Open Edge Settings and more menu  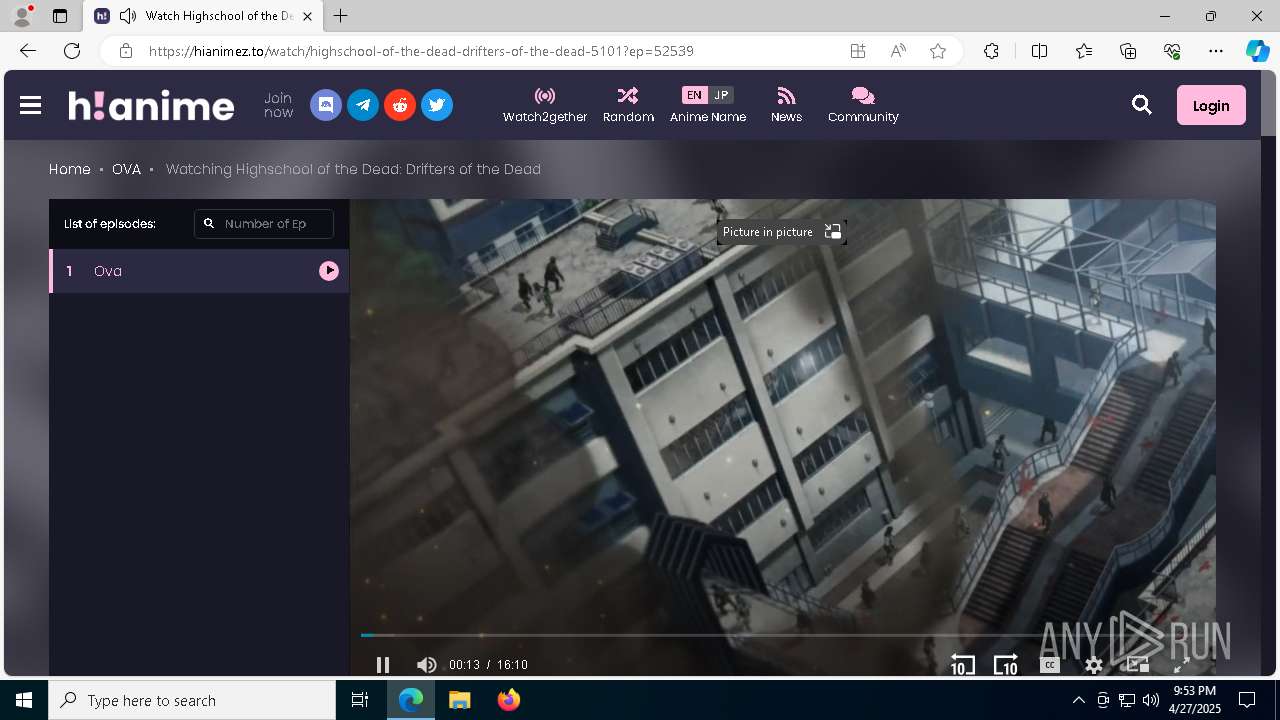(1216, 51)
